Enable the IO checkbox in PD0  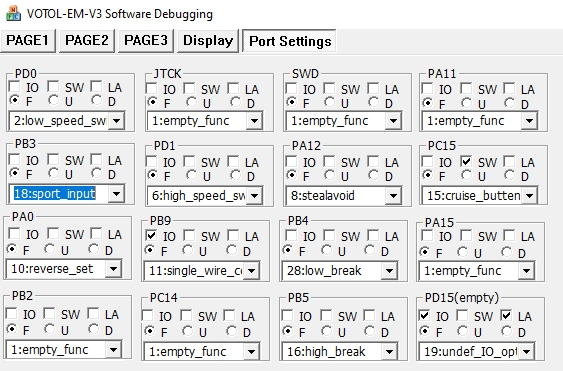[14, 86]
